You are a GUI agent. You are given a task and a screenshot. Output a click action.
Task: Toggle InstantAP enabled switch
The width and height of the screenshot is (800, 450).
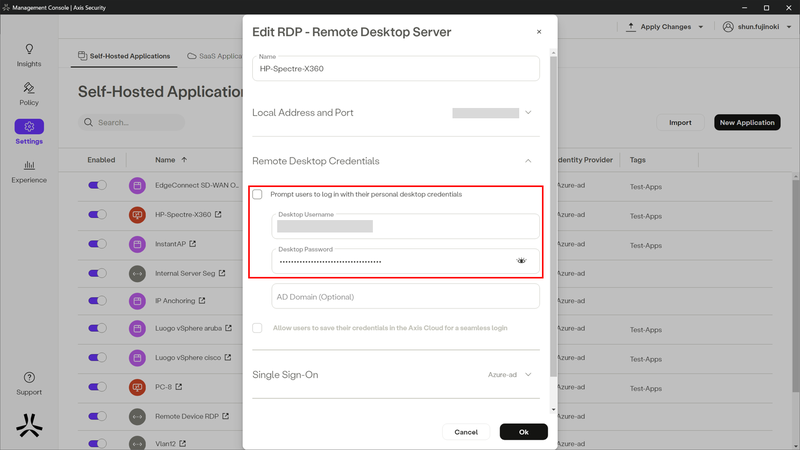point(97,244)
